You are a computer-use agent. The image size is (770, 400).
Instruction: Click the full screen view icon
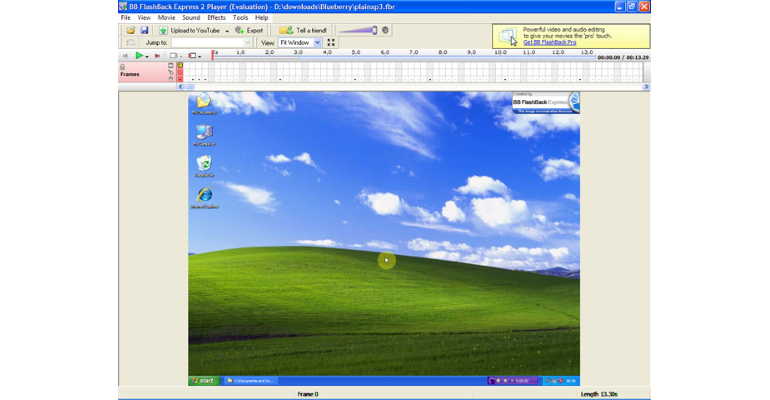(331, 43)
